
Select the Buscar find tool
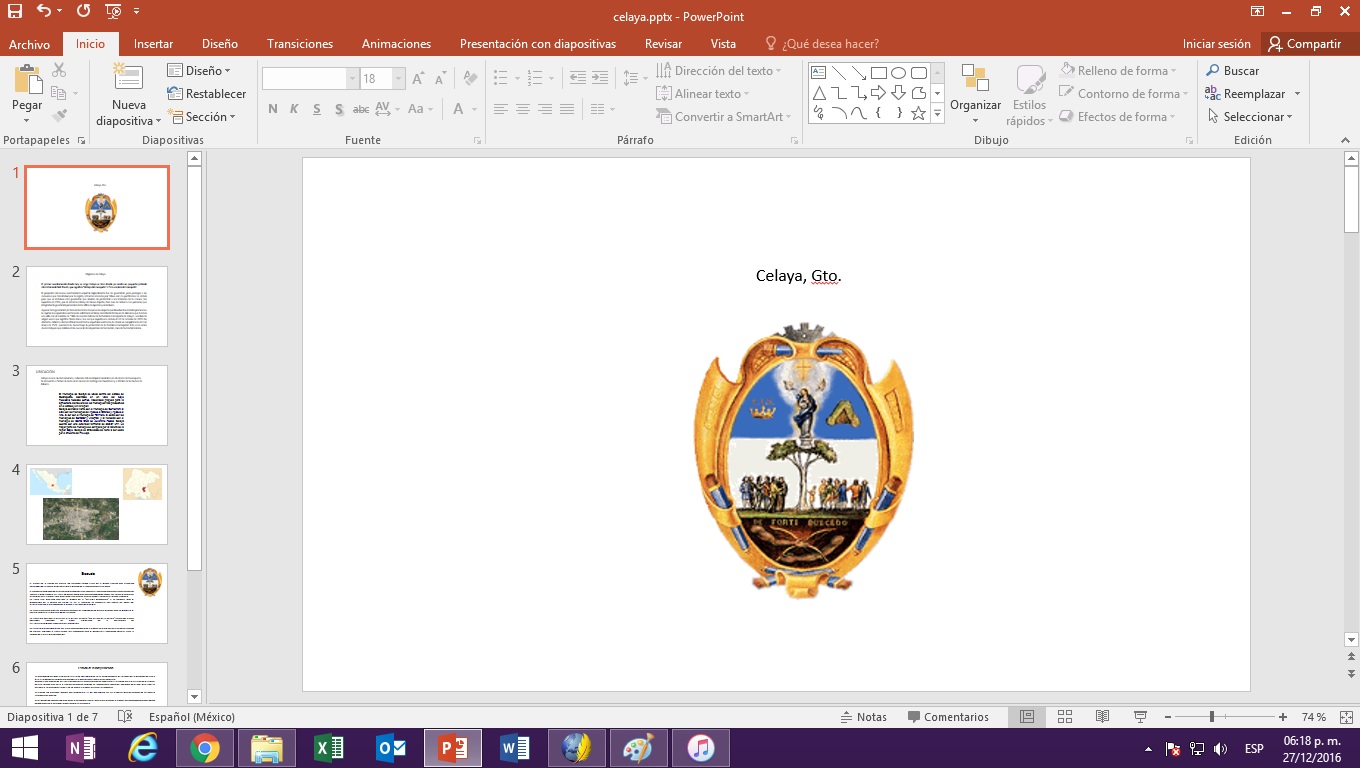click(1232, 71)
